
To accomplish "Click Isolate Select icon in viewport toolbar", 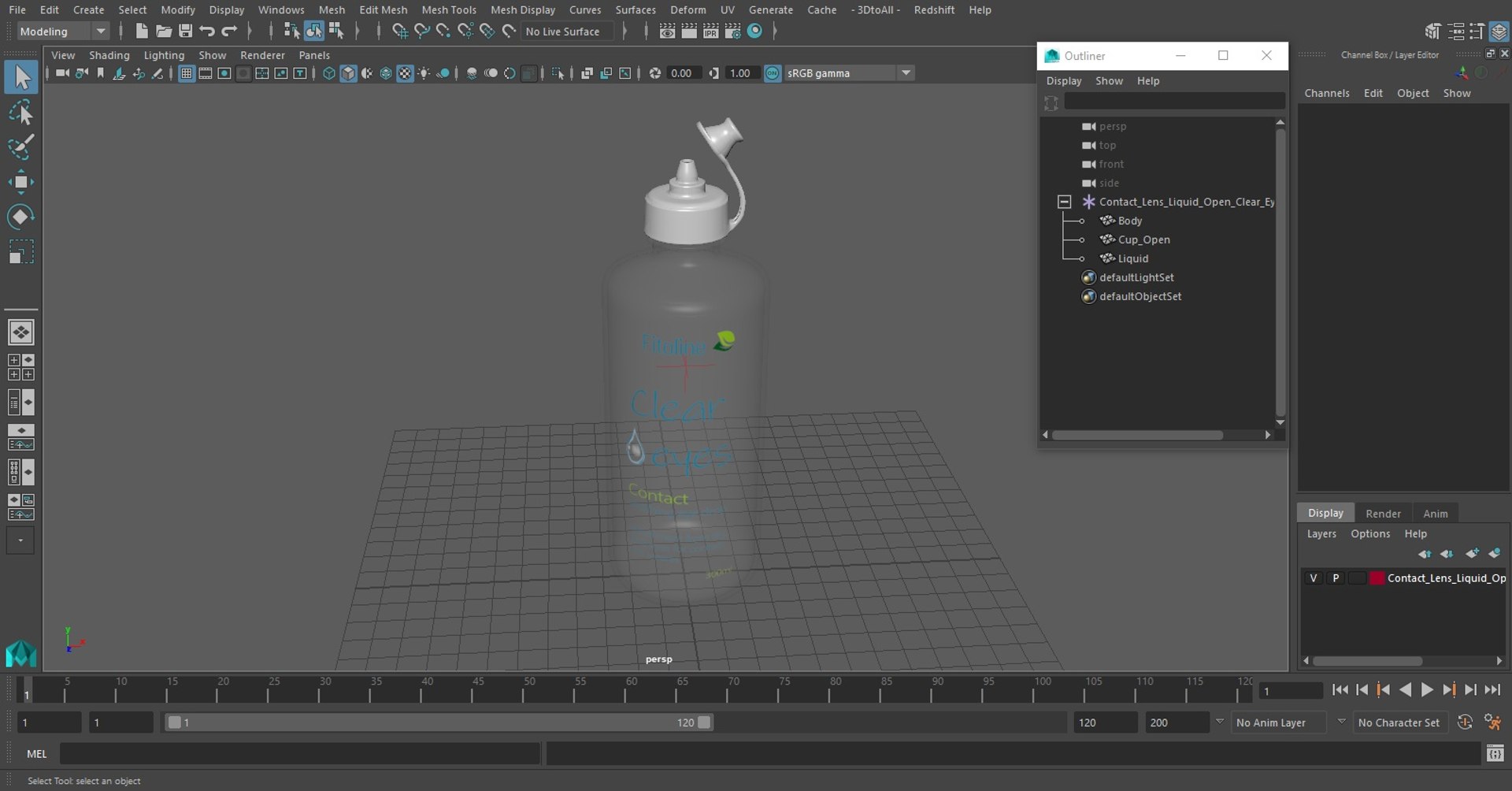I will (558, 73).
